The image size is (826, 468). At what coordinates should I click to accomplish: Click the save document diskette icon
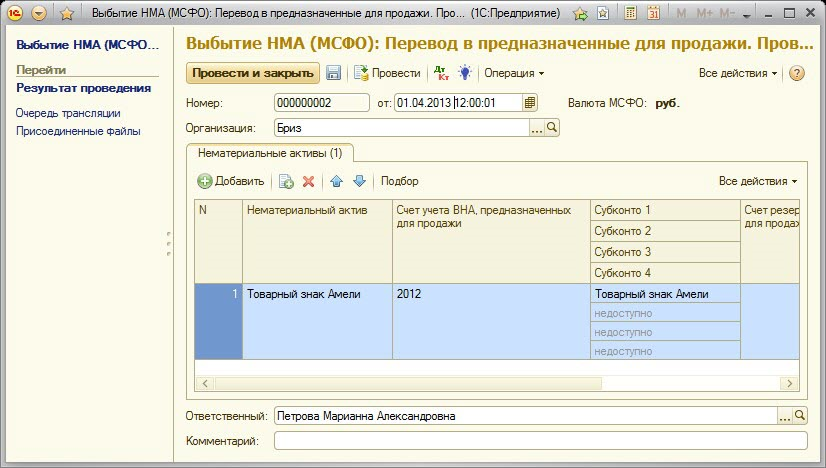point(334,74)
